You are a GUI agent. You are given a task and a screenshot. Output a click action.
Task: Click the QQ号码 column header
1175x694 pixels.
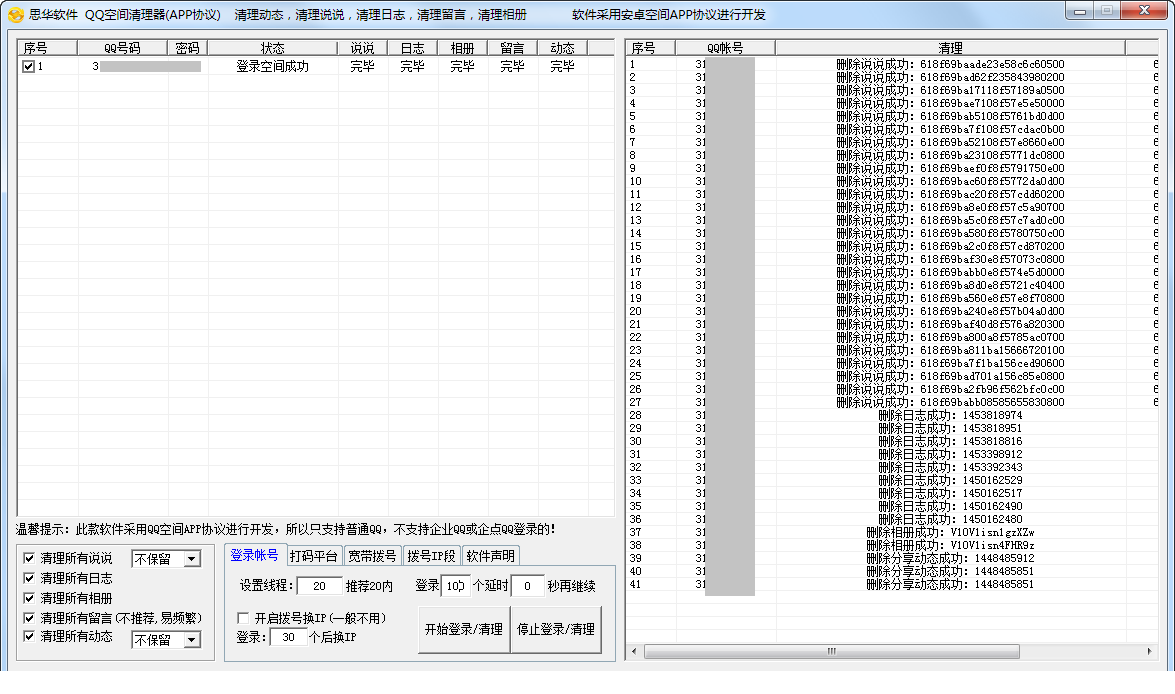(122, 48)
